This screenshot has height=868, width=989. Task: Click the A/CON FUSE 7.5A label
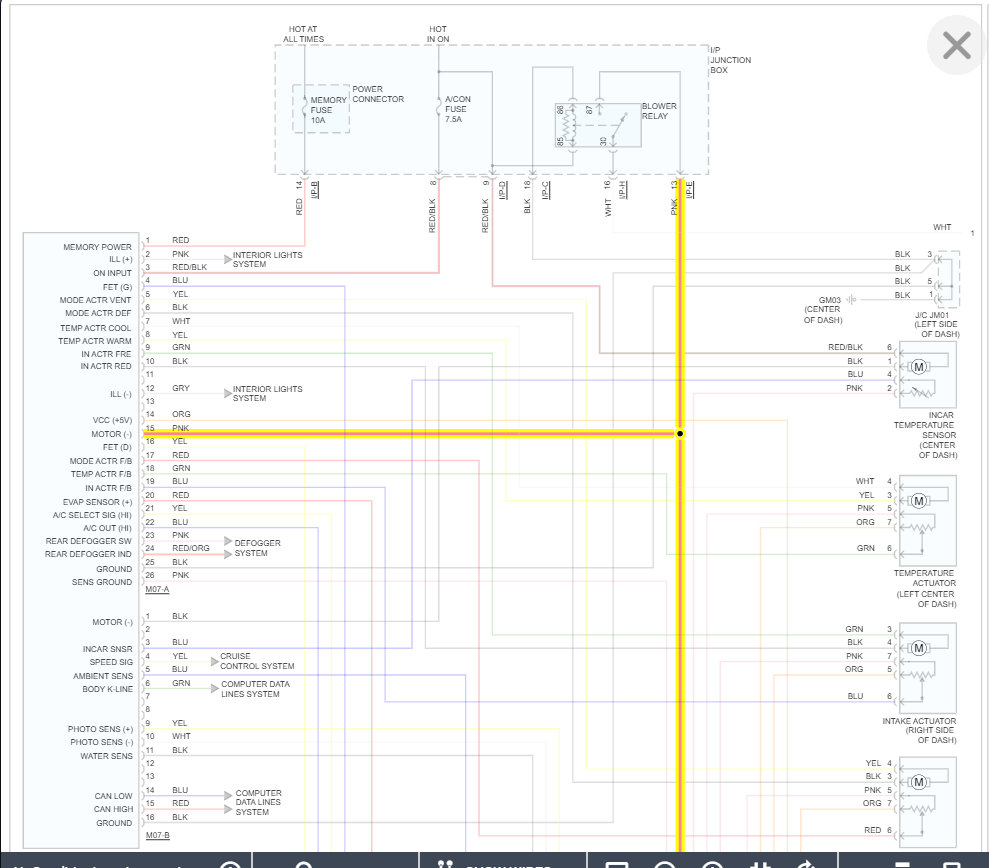click(457, 109)
